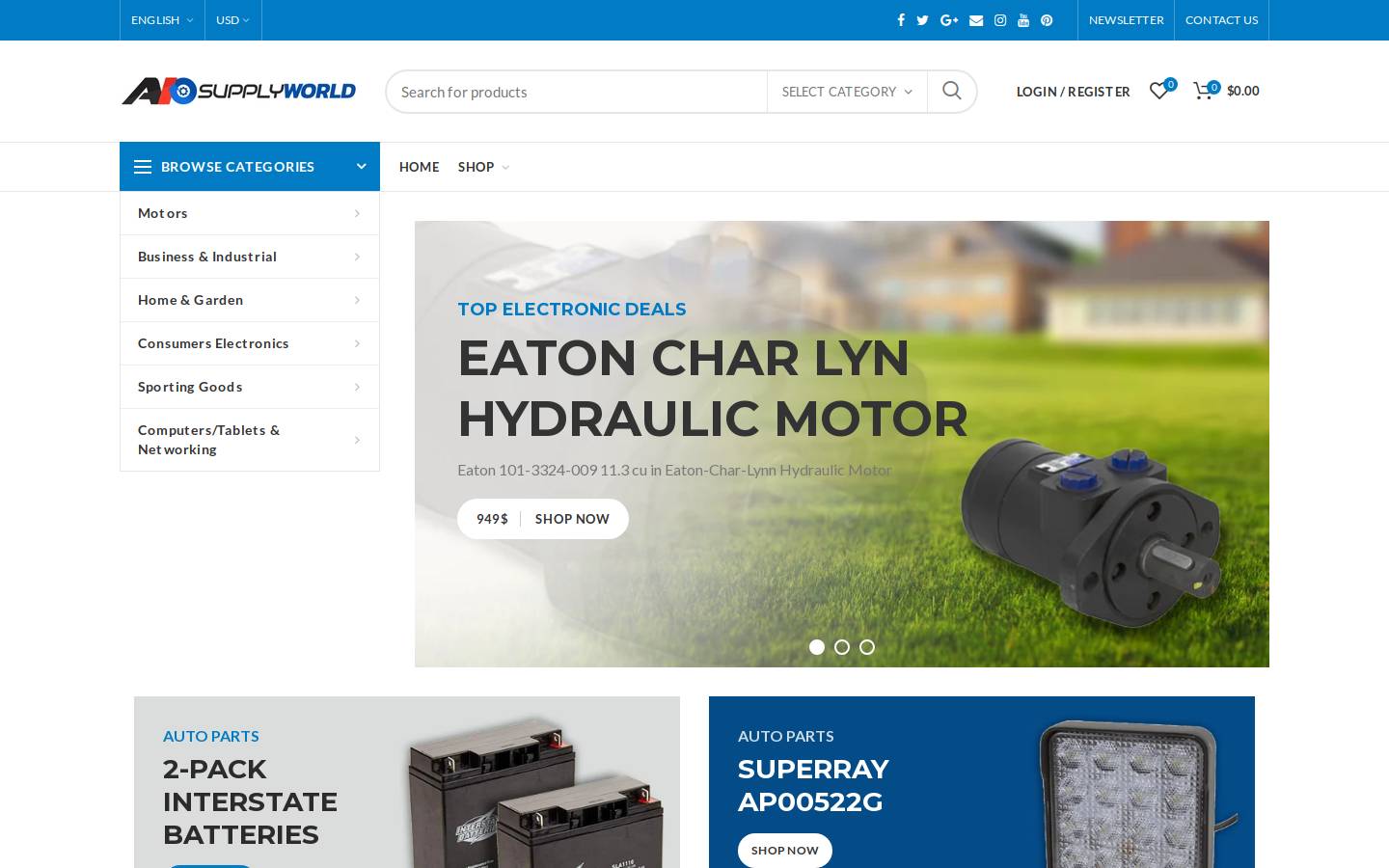Click the 949$ SHOP NOW button
Screen dimensions: 1389x868
click(x=543, y=519)
